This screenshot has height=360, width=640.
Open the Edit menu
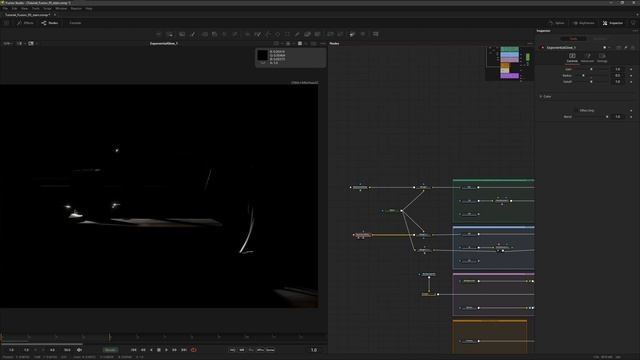point(15,8)
